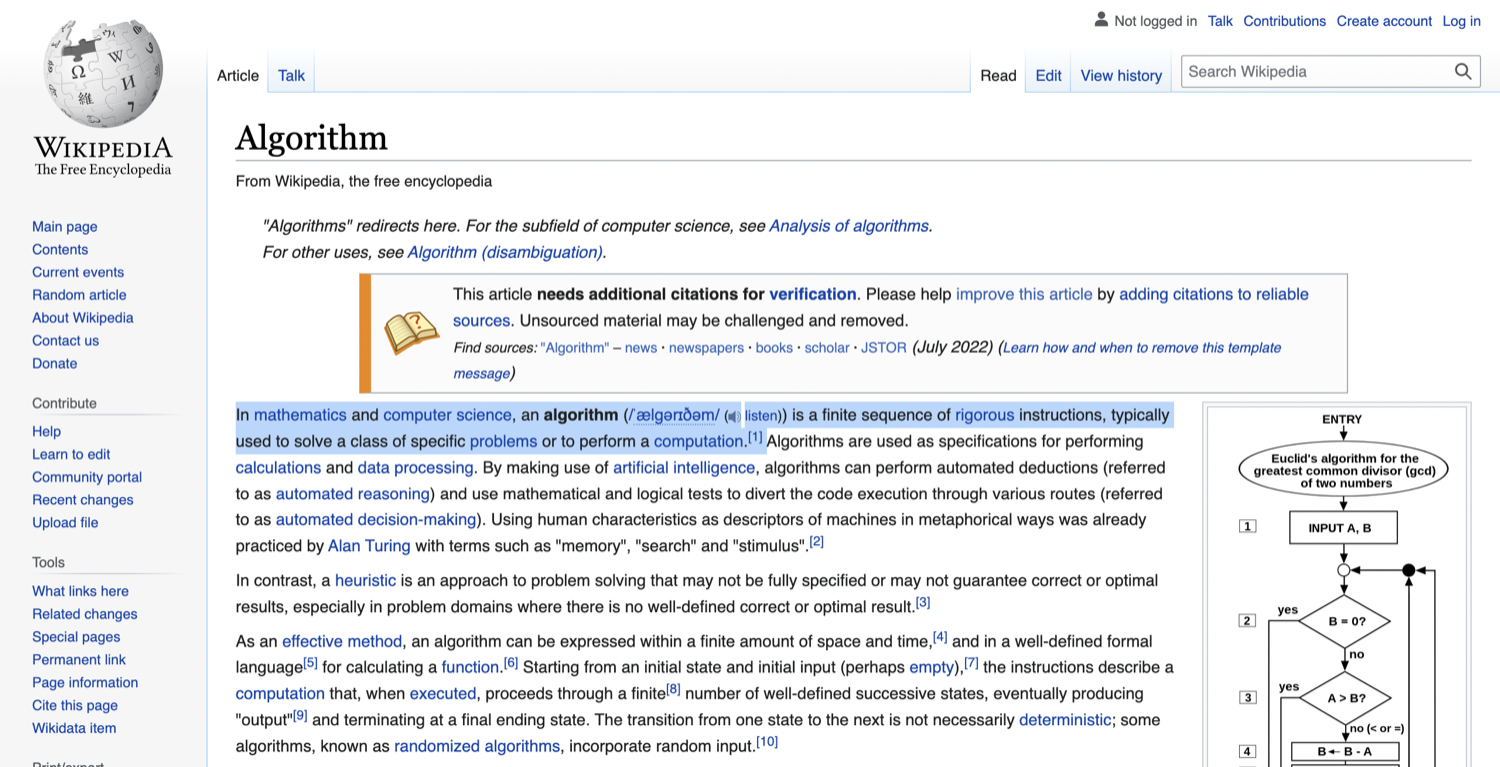Follow the Algorithm (disambiguation) link

click(505, 252)
